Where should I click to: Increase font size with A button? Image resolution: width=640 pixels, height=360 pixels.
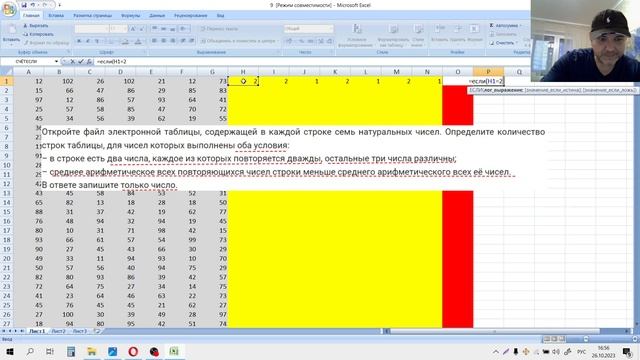click(133, 29)
